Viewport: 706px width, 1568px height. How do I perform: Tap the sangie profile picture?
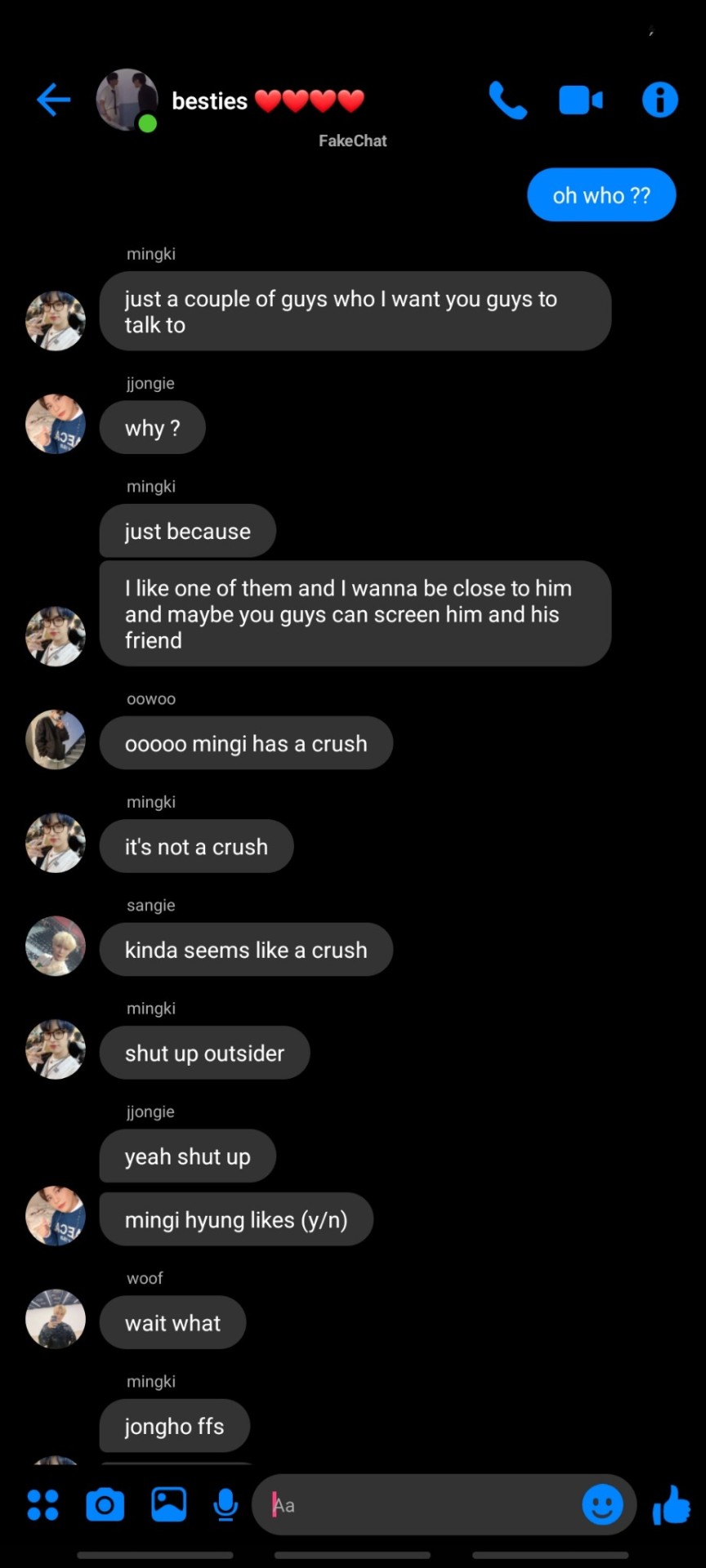[x=56, y=947]
